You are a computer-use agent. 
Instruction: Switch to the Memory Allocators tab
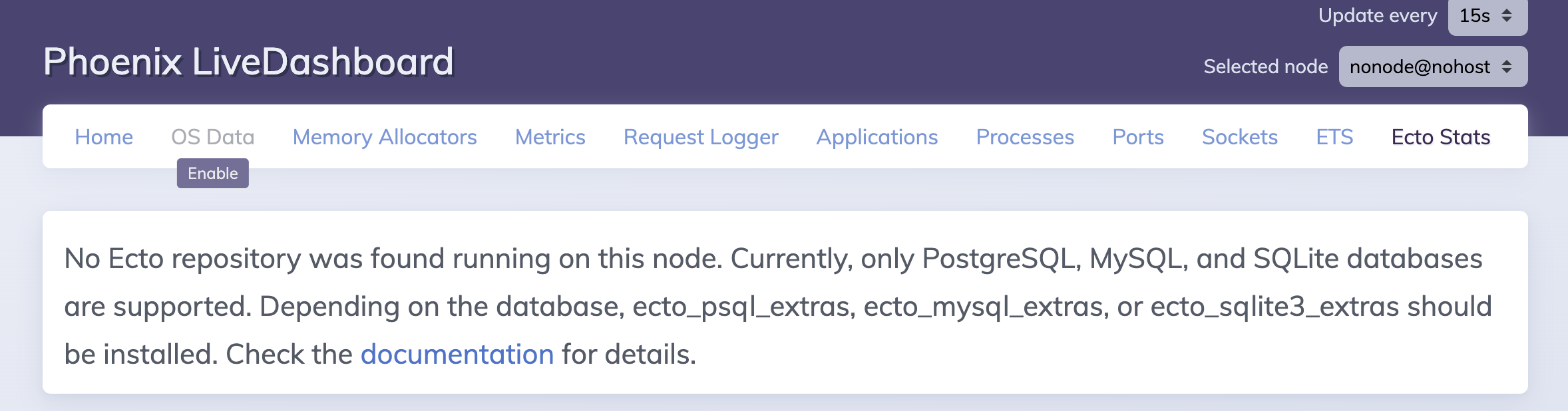[x=385, y=137]
